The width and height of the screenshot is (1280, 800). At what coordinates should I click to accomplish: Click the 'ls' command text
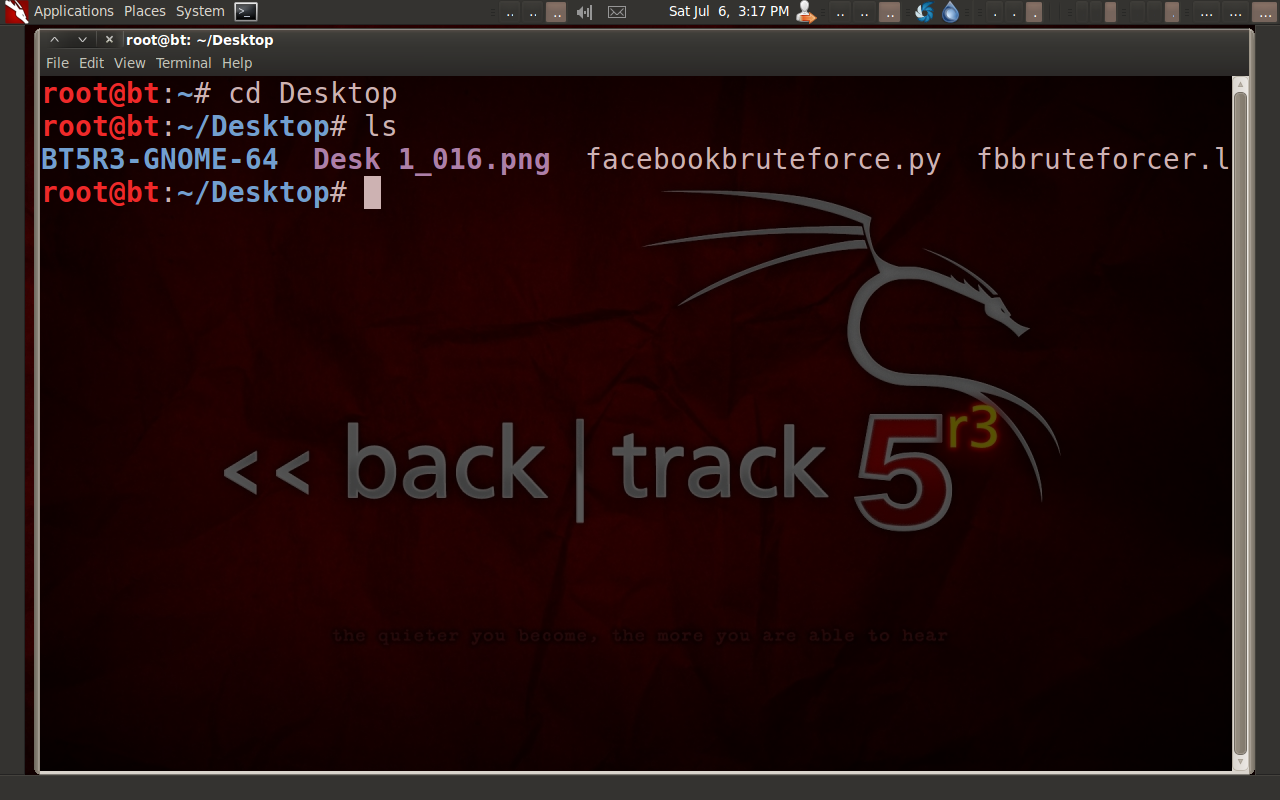(380, 127)
